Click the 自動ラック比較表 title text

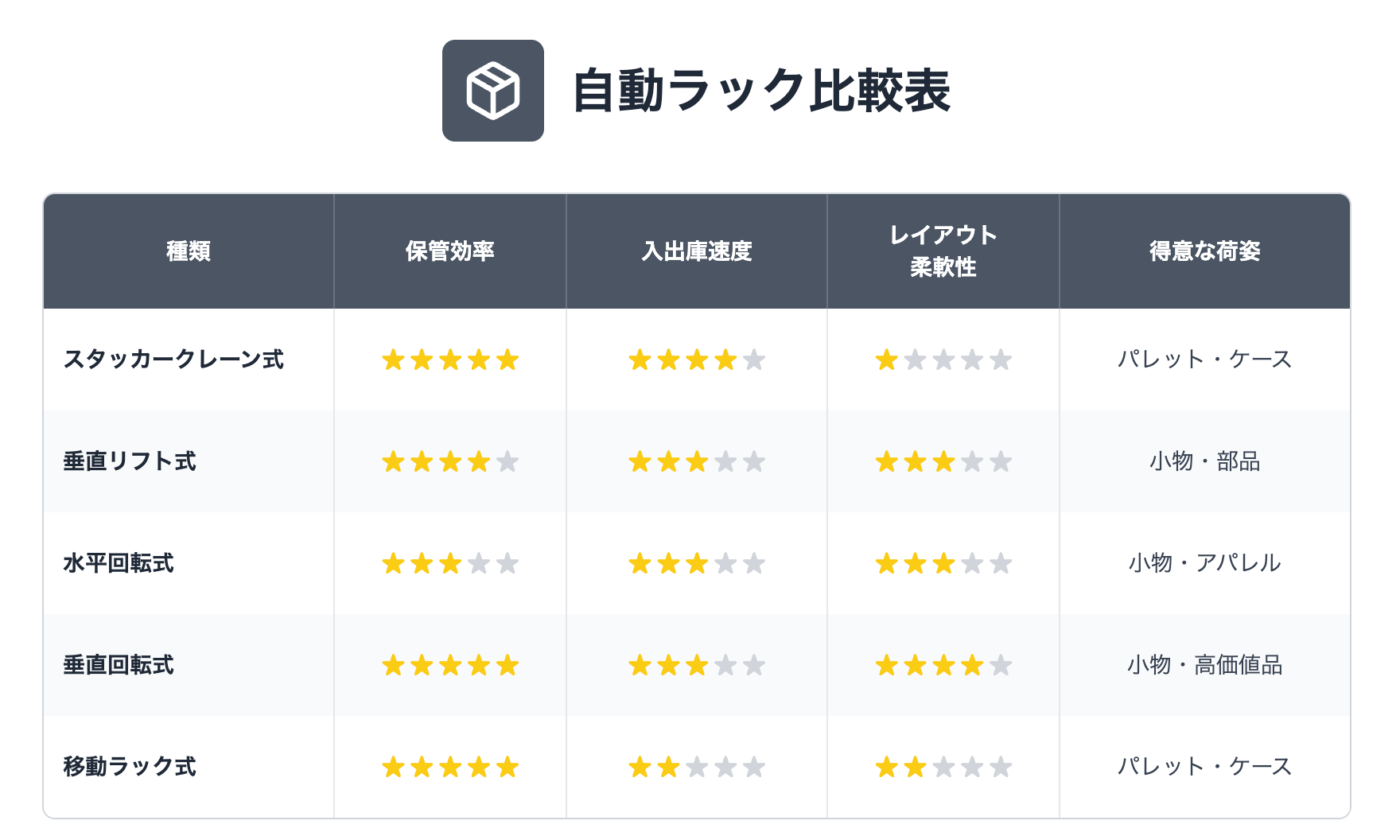[x=761, y=91]
